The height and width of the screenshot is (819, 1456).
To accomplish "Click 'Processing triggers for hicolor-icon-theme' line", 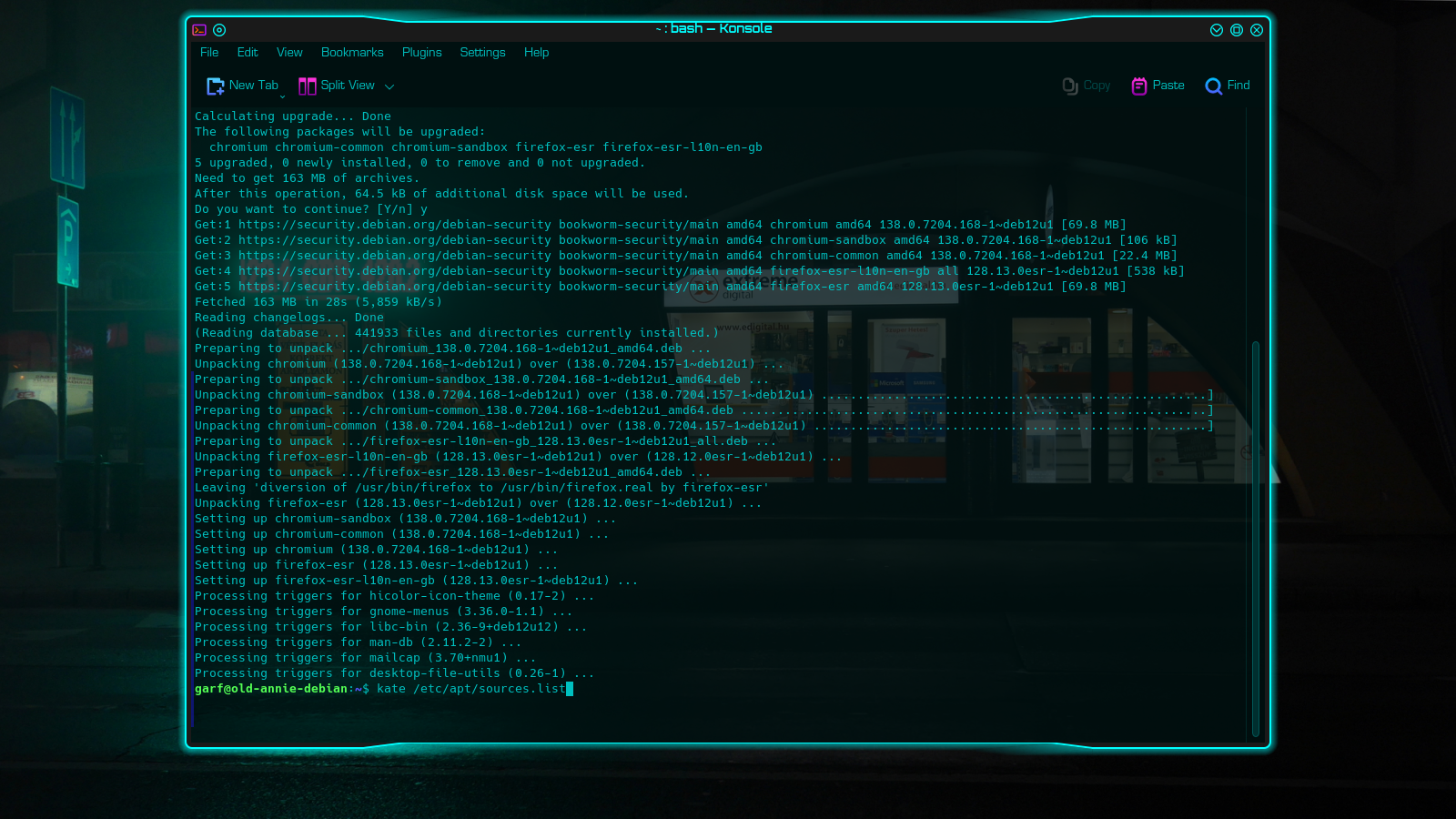I will (395, 596).
